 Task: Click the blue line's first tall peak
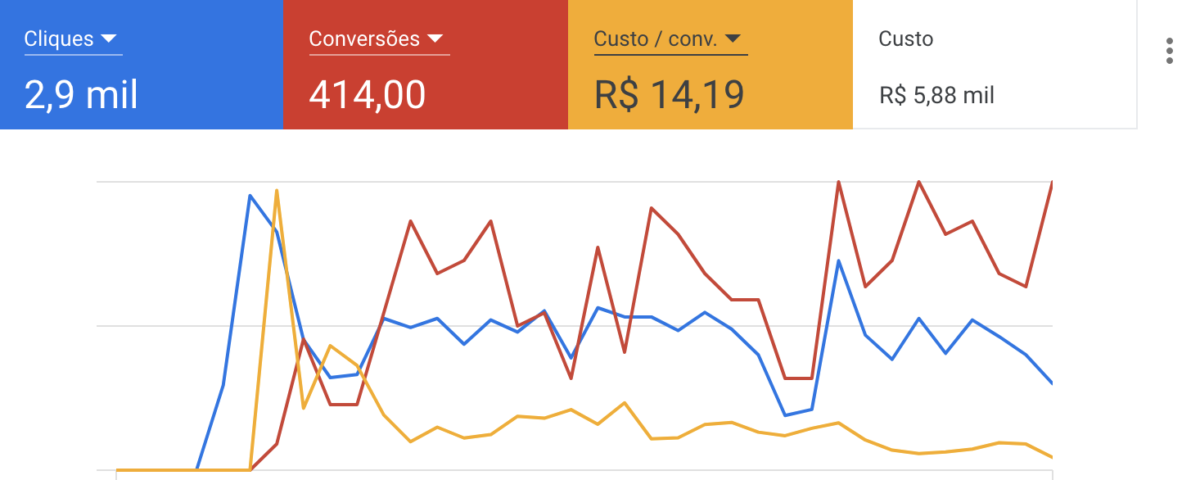click(x=250, y=196)
